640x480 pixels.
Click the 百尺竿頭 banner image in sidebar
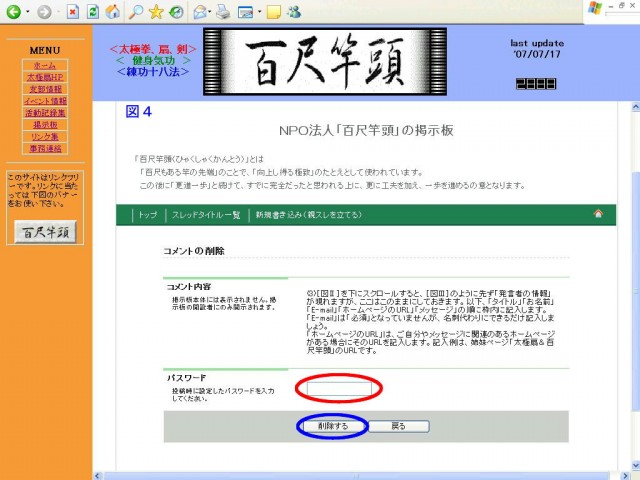click(44, 232)
